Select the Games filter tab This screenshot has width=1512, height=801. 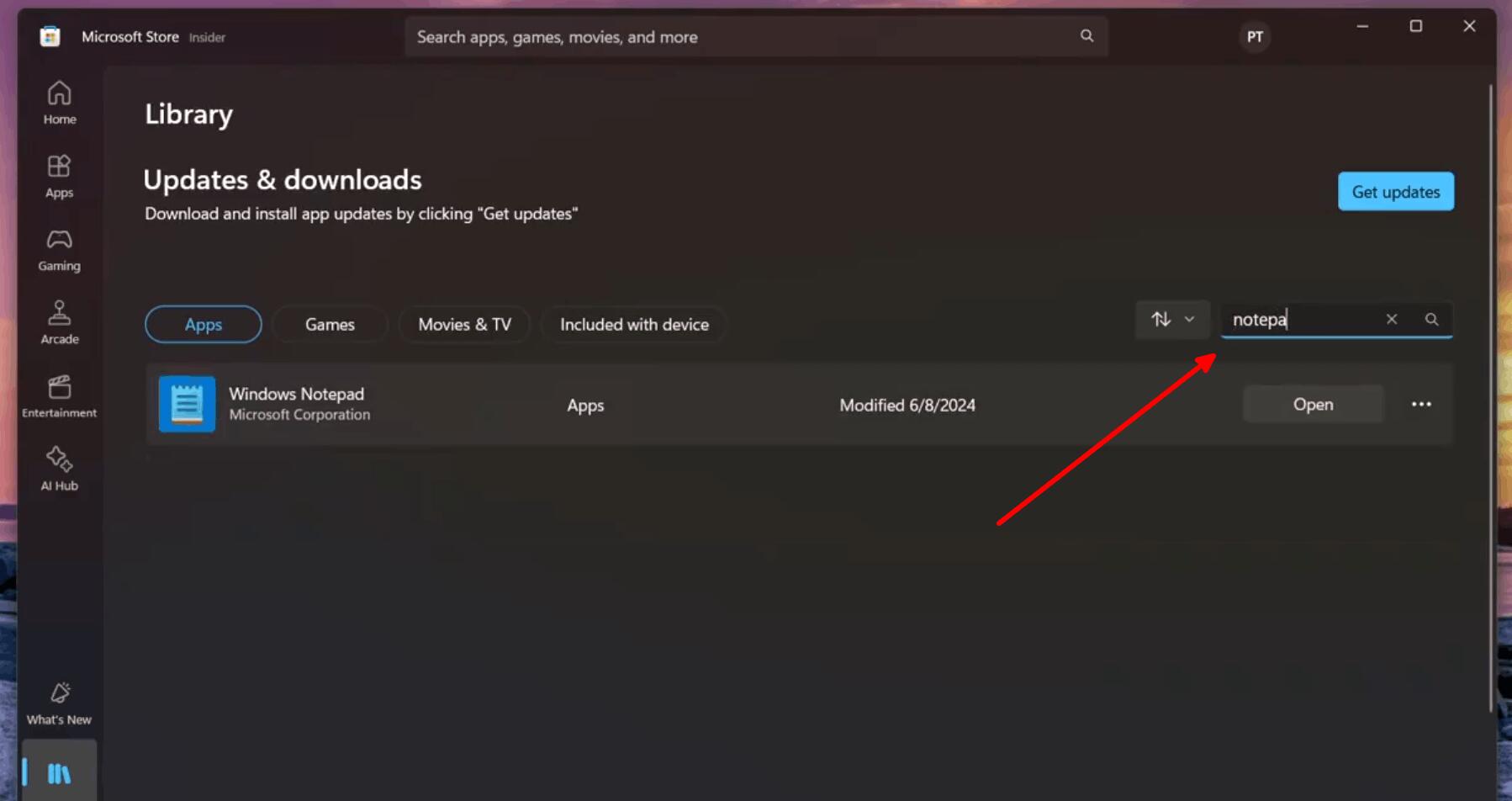point(330,324)
